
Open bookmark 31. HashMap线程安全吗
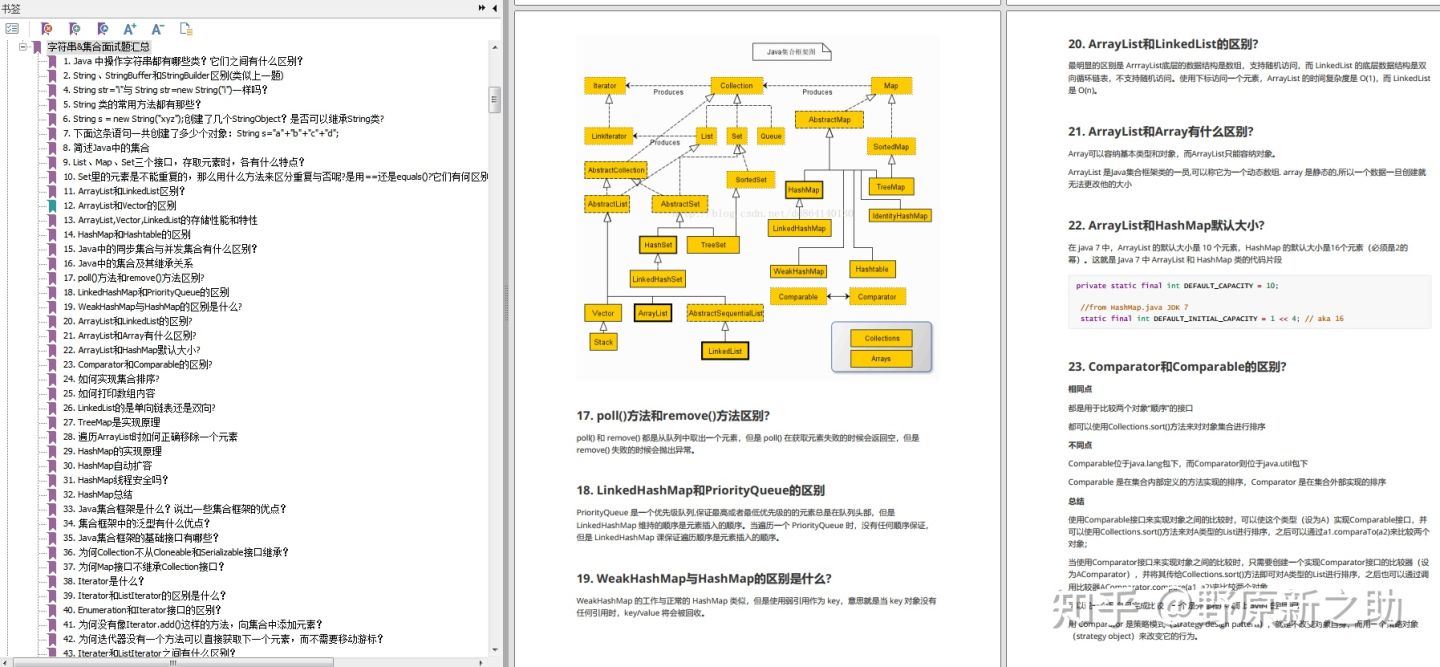pos(113,480)
